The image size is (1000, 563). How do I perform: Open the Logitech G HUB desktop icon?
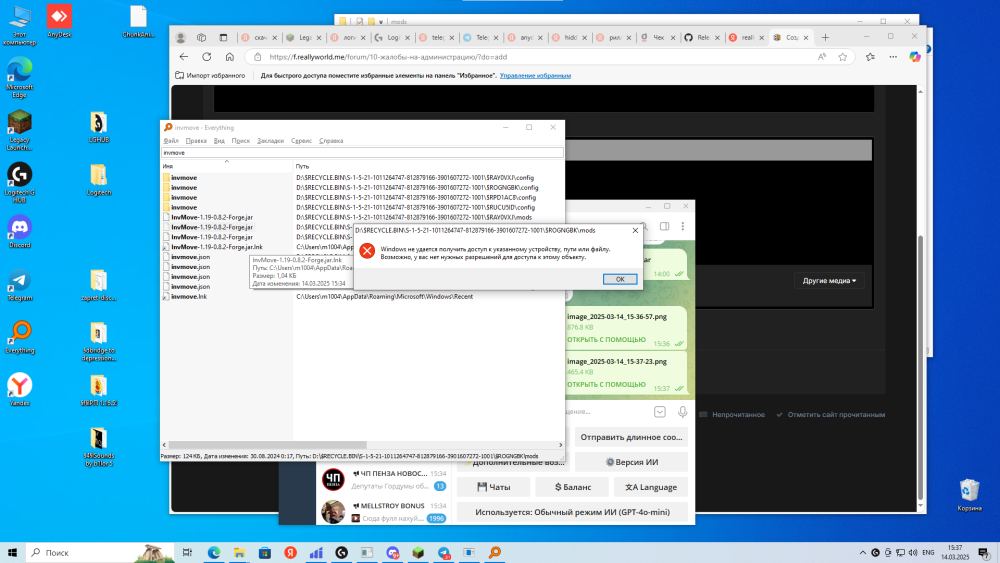pos(20,183)
